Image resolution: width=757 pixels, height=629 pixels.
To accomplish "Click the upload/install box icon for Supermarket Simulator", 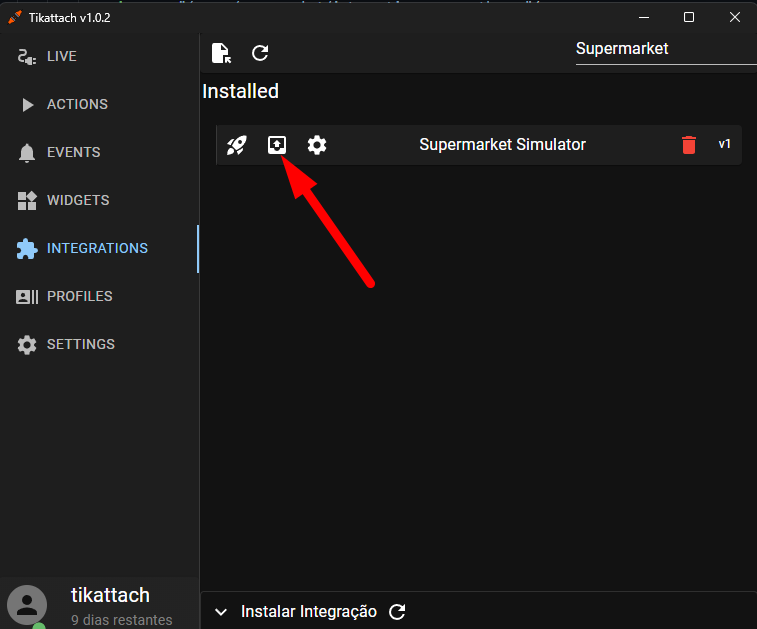I will pyautogui.click(x=277, y=145).
